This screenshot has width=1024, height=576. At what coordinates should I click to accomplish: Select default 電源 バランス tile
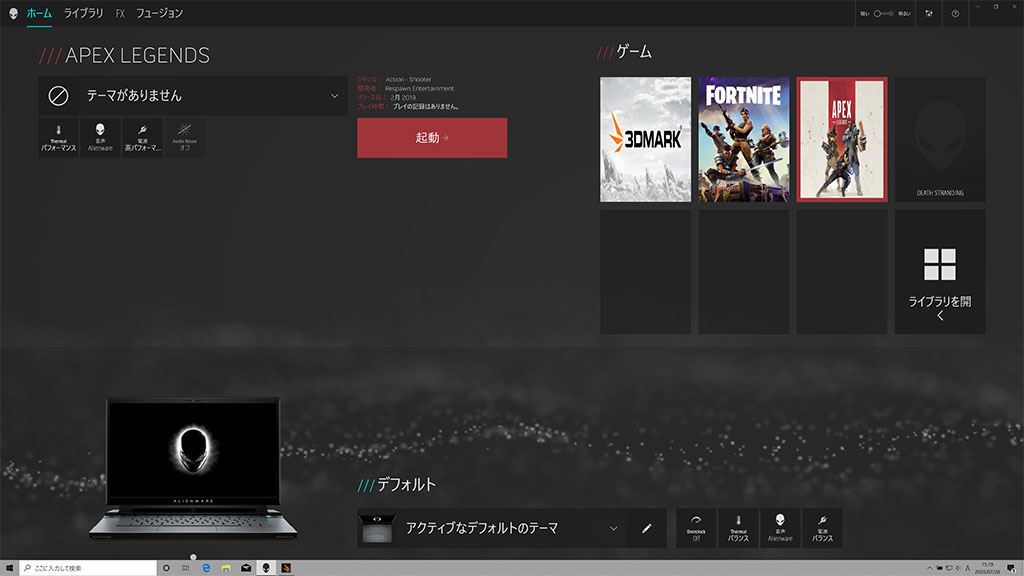[822, 528]
